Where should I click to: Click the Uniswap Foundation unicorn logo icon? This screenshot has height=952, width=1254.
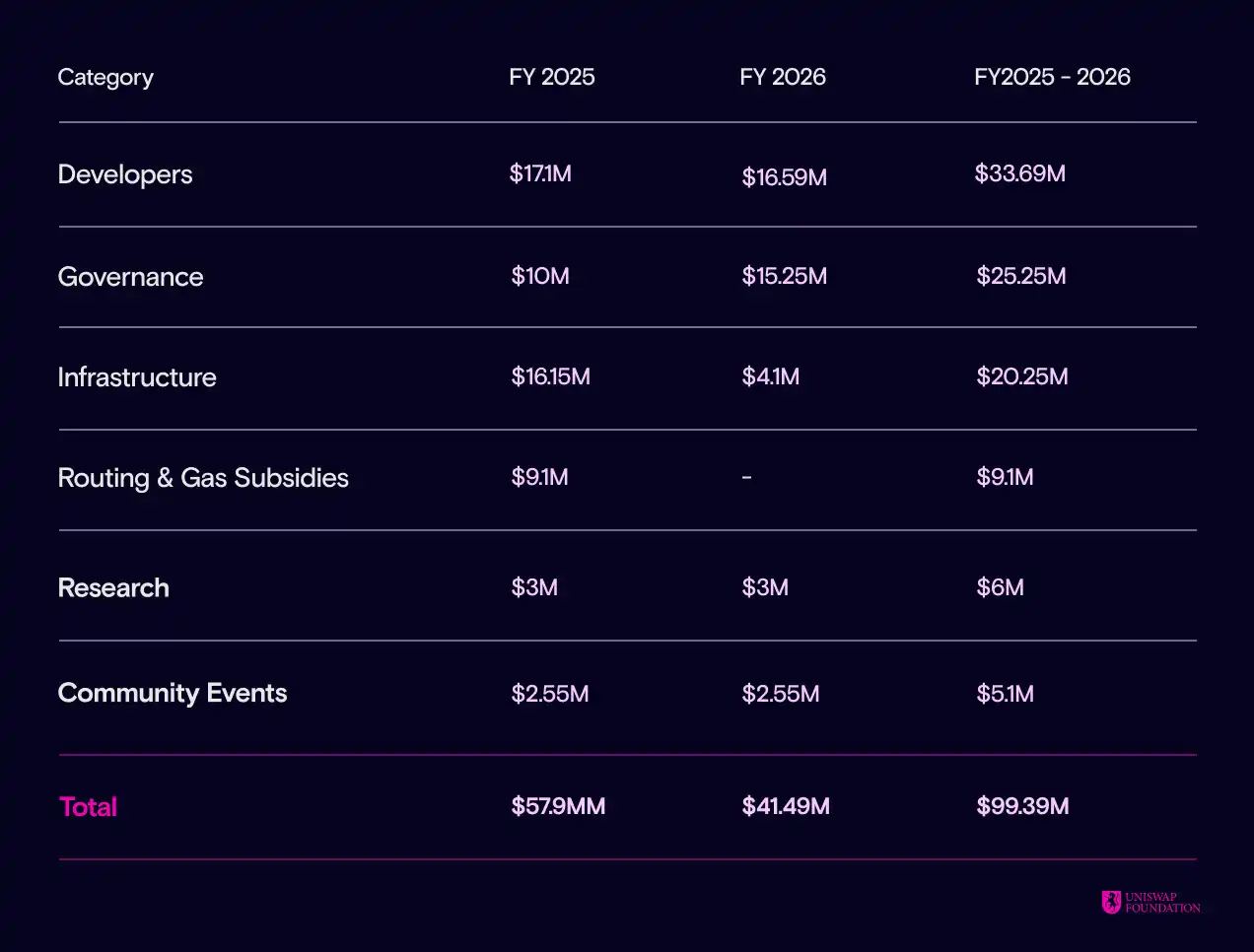(1111, 902)
